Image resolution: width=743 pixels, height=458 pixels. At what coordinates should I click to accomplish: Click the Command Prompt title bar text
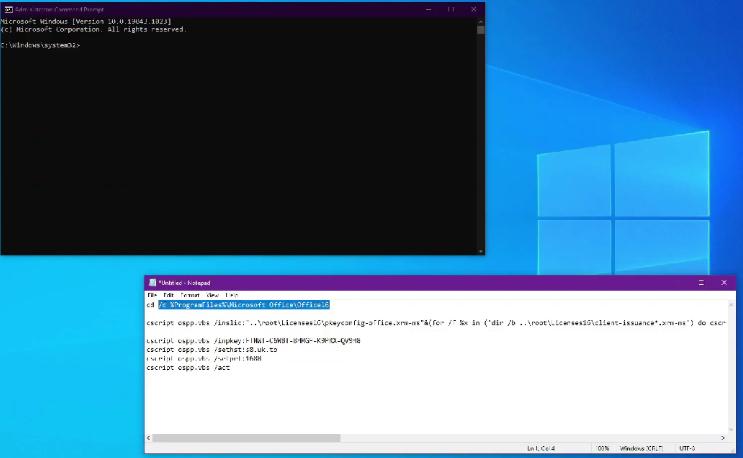pyautogui.click(x=59, y=9)
